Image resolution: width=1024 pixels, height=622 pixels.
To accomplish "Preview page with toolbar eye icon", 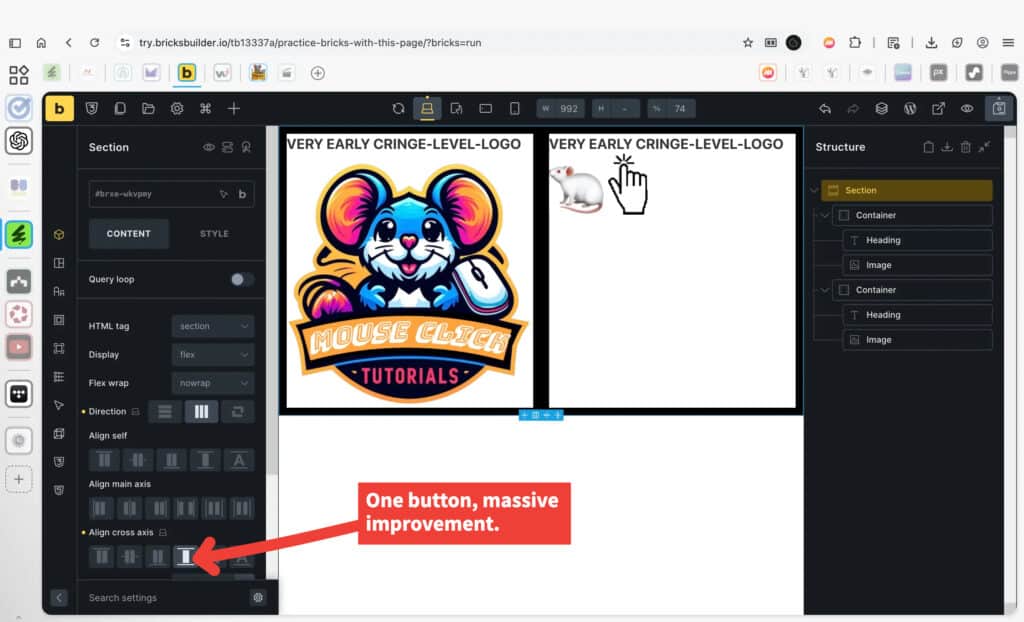I will tap(967, 109).
